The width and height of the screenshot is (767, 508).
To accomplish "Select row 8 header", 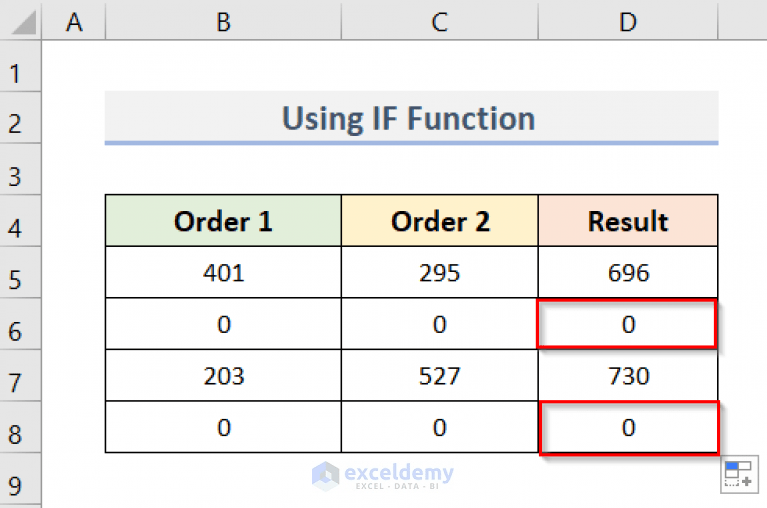I will click(x=21, y=427).
